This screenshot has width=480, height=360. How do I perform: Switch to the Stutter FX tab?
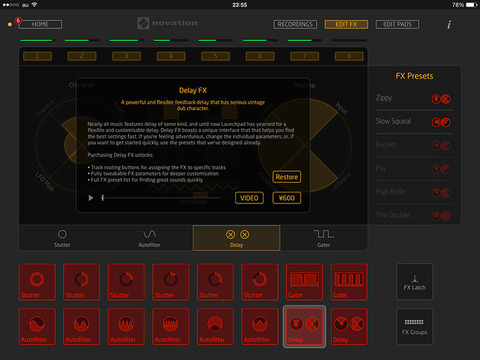coord(62,238)
